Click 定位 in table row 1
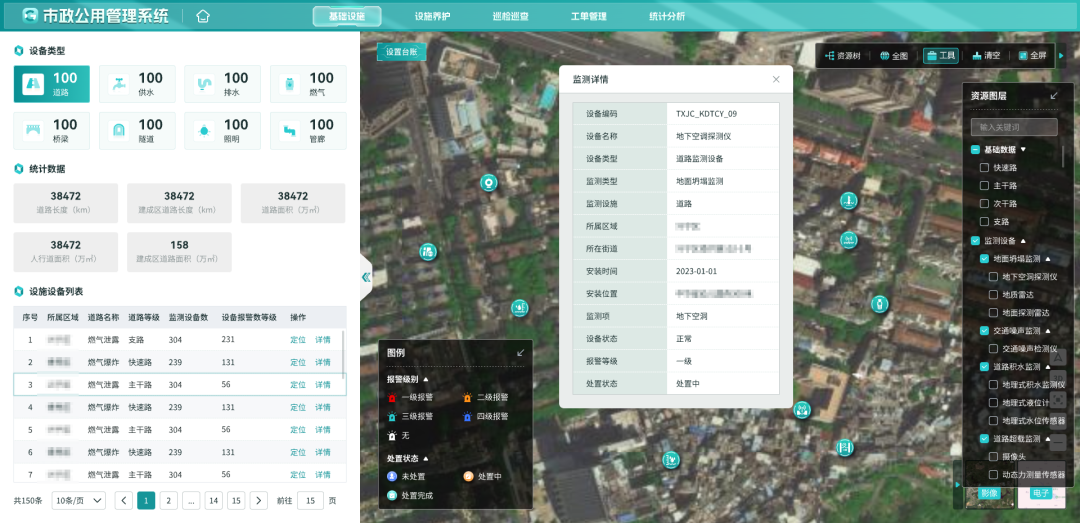Screen dimensions: 1080x523 298,339
